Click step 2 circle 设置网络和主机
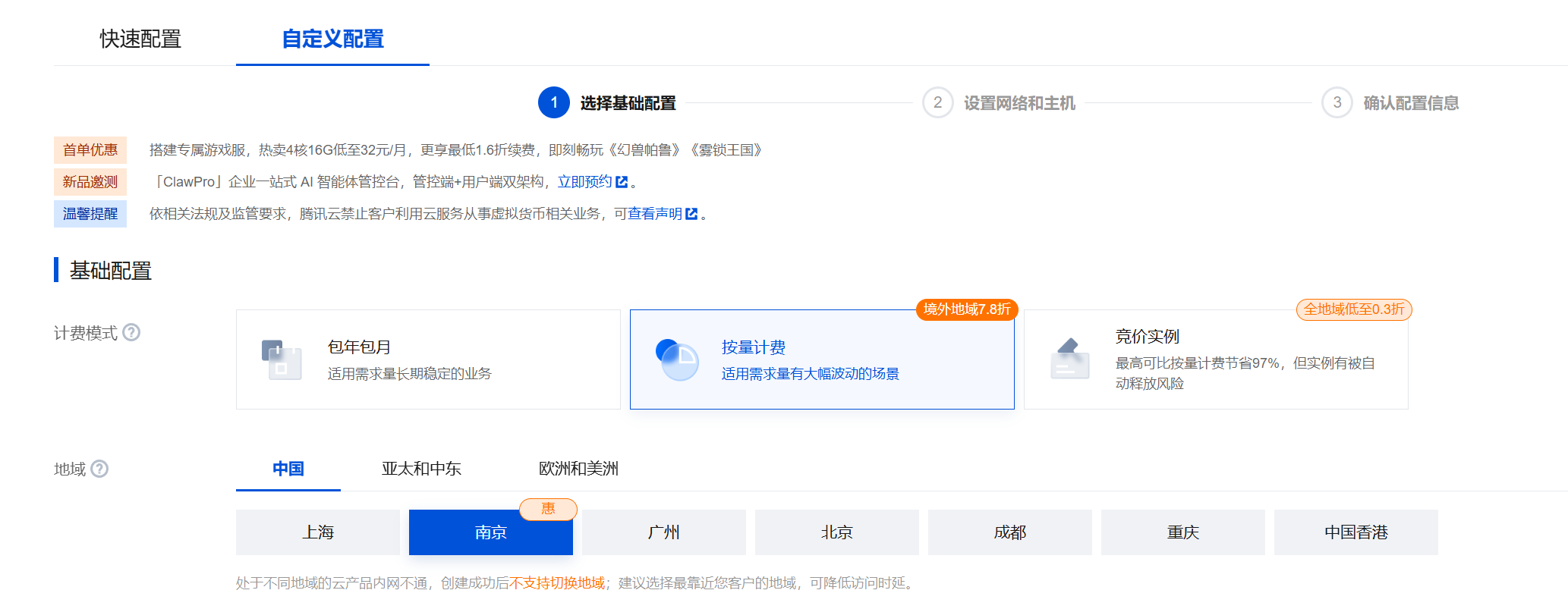The width and height of the screenshot is (1568, 609). pyautogui.click(x=938, y=102)
